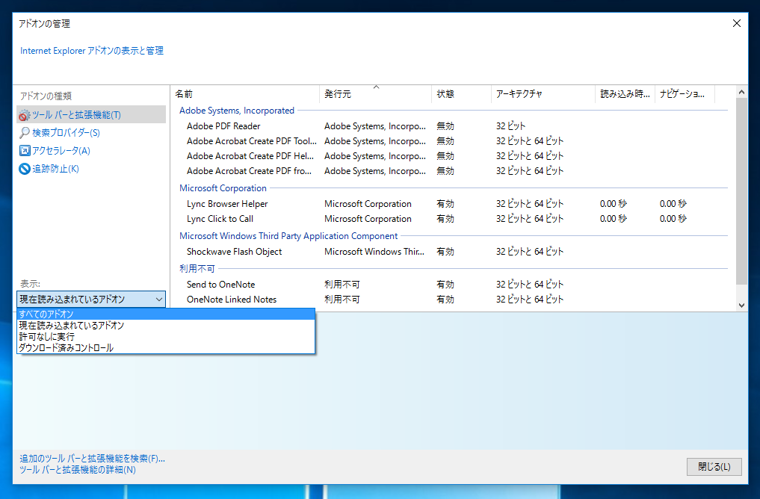This screenshot has width=760, height=499.
Task: Click the 検索プロバイダー magnifier icon
Action: pos(25,133)
